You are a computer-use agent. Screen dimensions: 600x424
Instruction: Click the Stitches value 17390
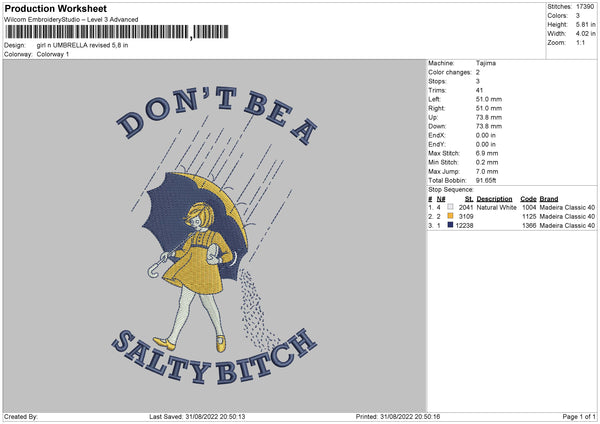[x=585, y=7]
